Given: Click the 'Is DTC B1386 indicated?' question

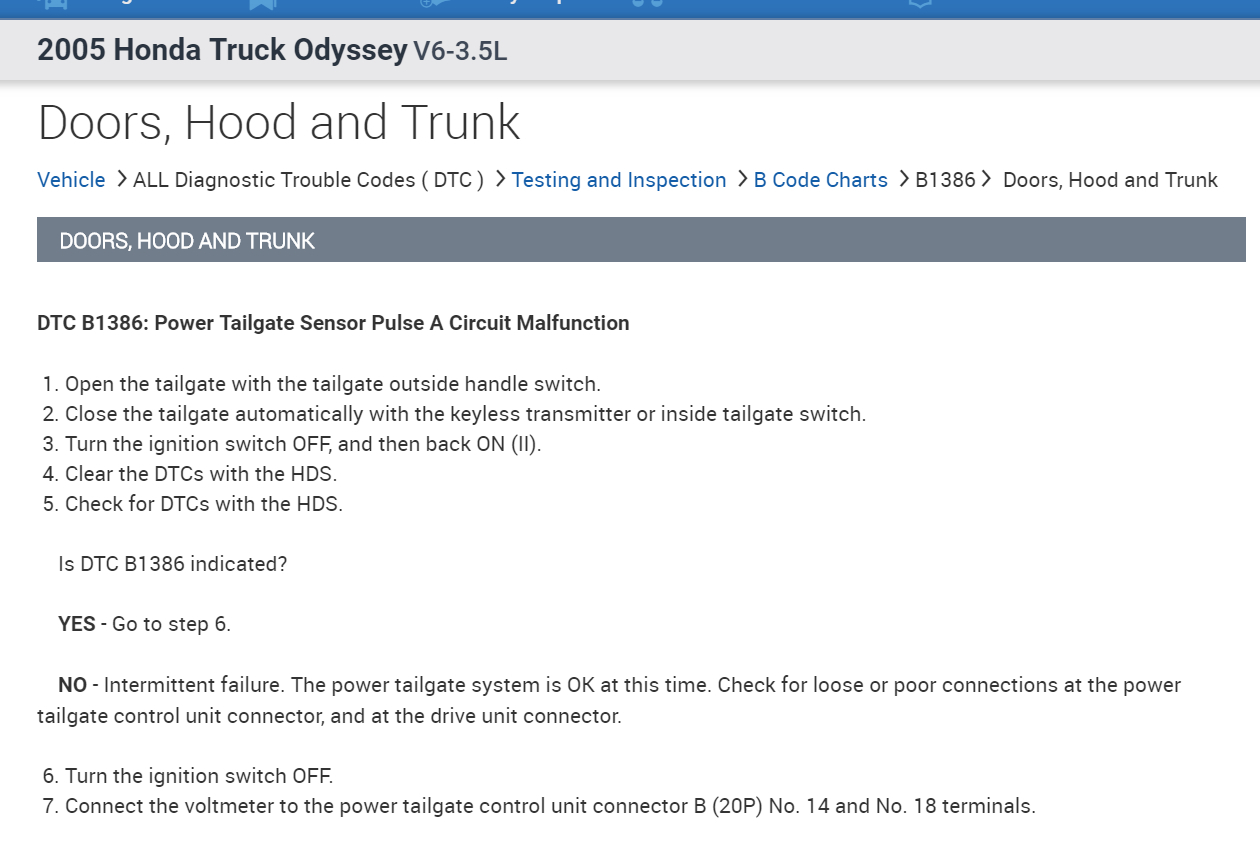Looking at the screenshot, I should 173,564.
